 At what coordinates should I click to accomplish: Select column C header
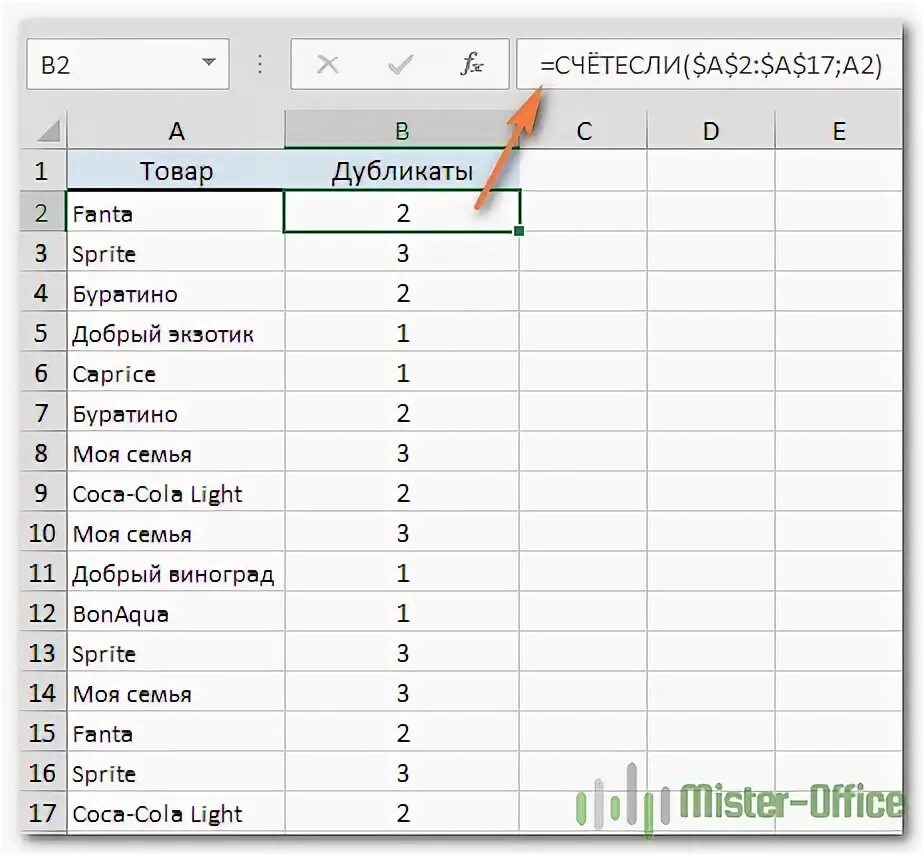coord(583,131)
